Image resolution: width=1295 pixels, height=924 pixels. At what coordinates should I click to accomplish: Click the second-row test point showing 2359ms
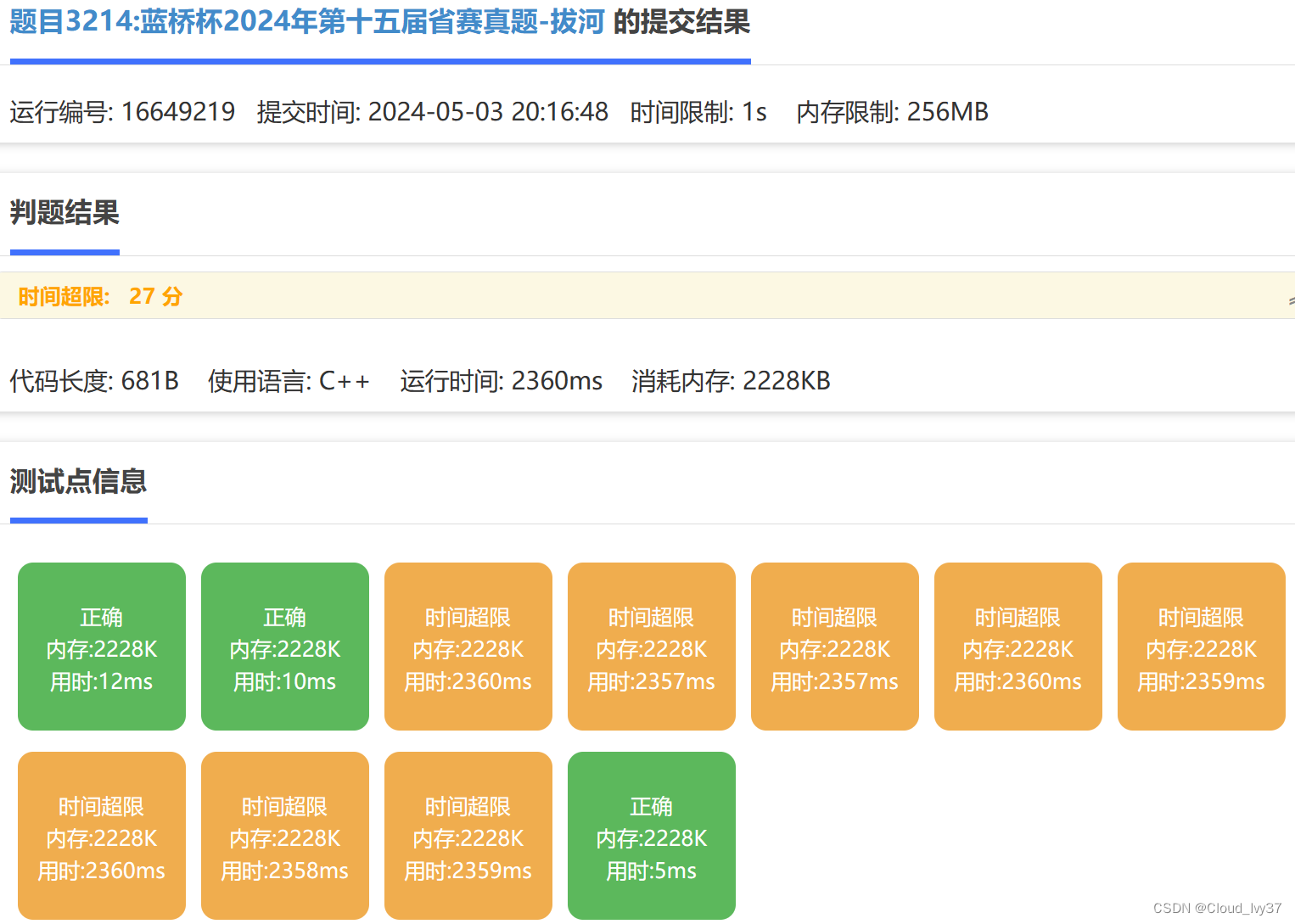468,836
